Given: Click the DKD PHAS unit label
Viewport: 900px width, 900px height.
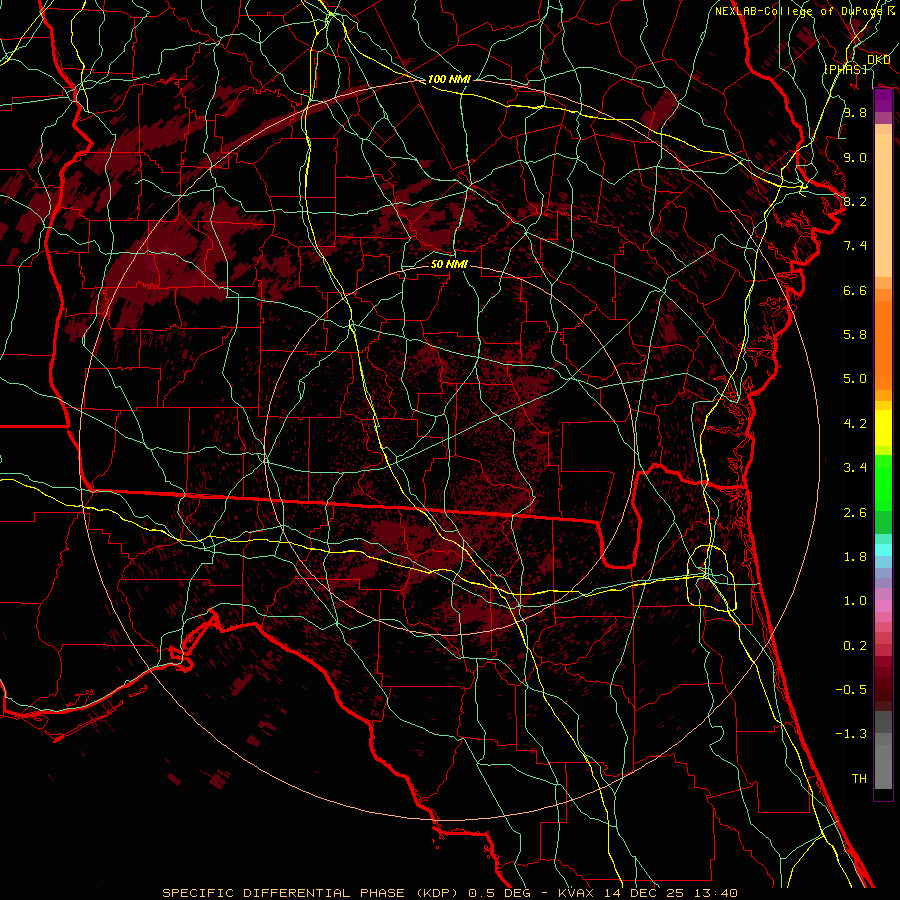Looking at the screenshot, I should (858, 64).
